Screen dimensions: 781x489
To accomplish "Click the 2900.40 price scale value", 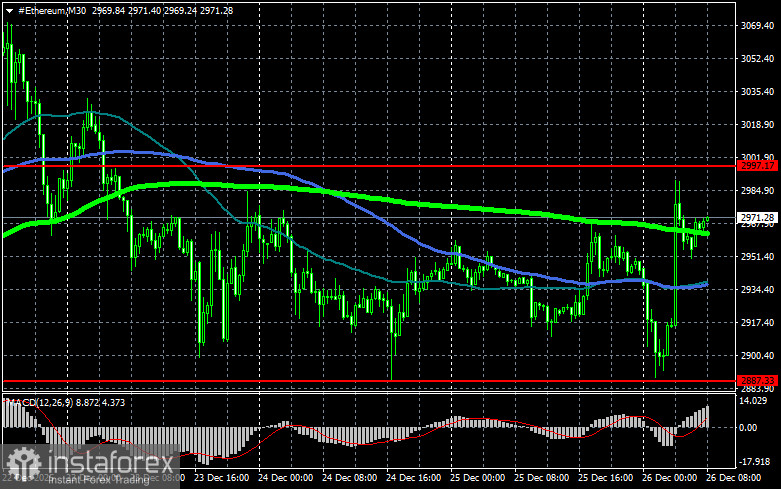I will click(x=757, y=356).
